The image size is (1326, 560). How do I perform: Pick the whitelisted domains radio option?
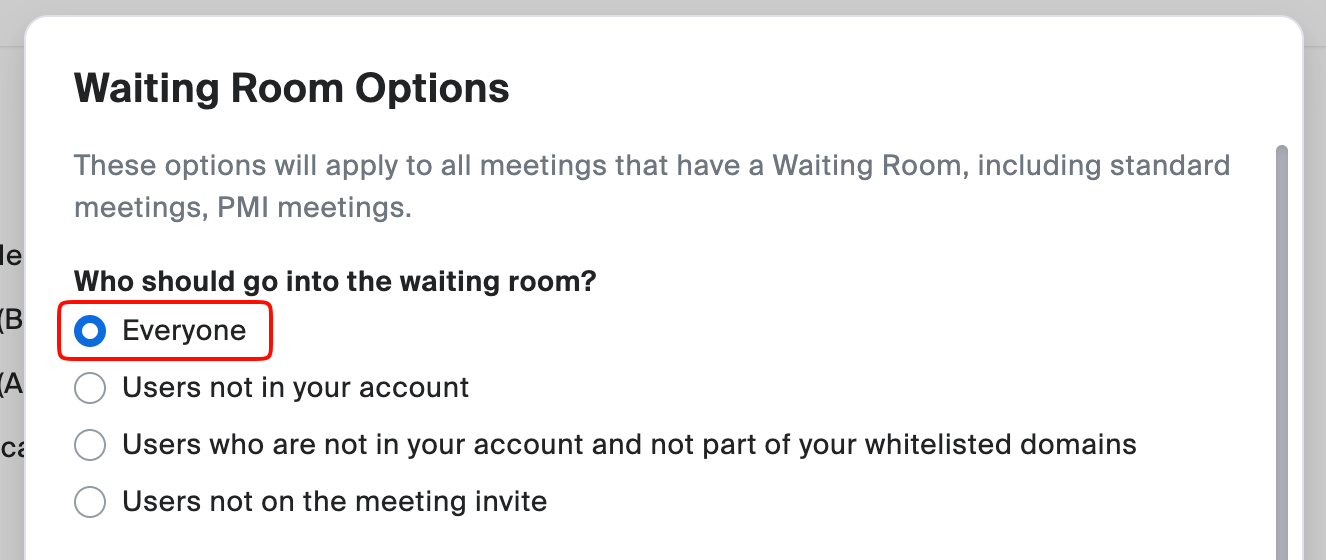pyautogui.click(x=90, y=445)
